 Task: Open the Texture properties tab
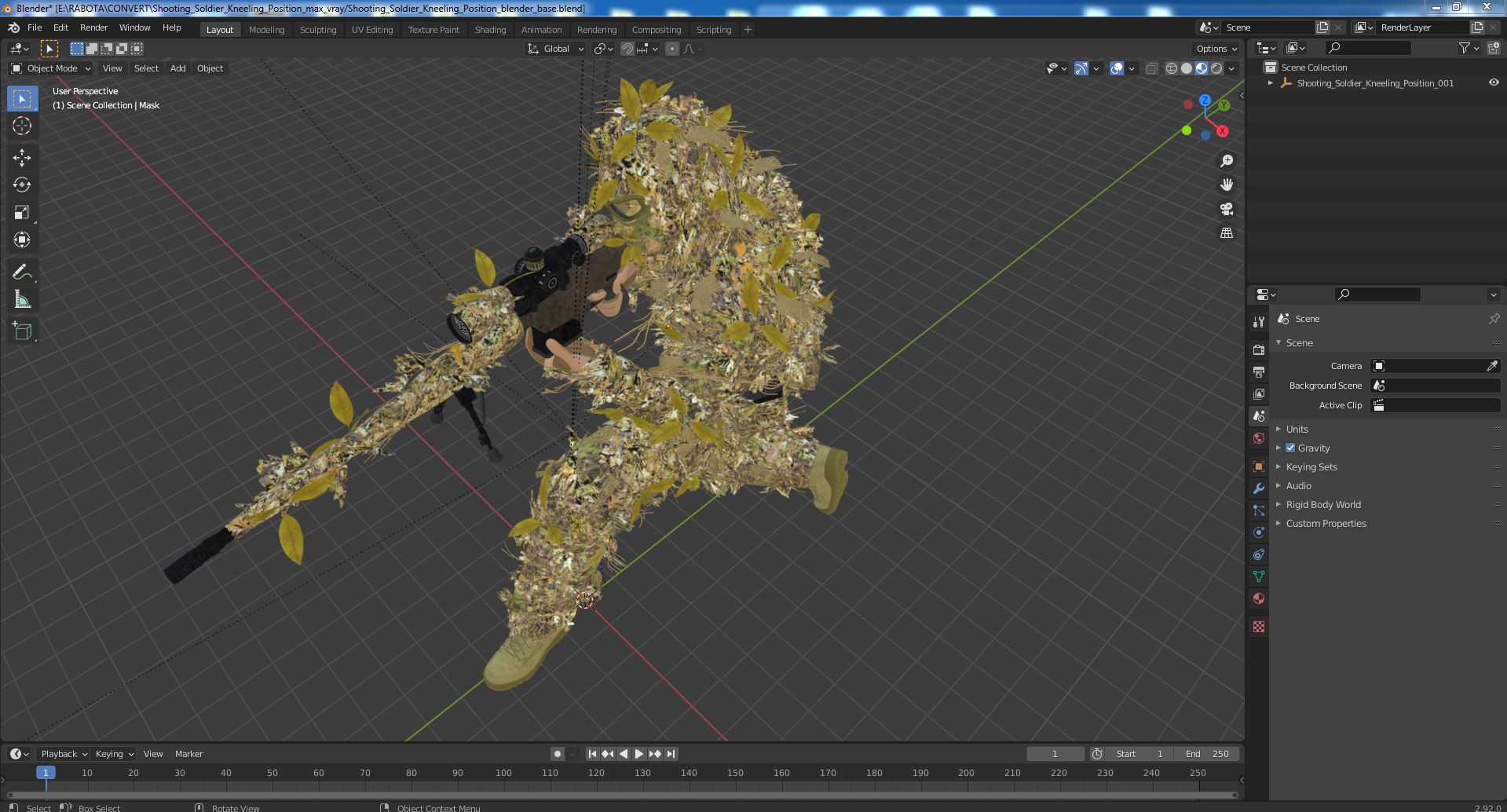[x=1259, y=627]
